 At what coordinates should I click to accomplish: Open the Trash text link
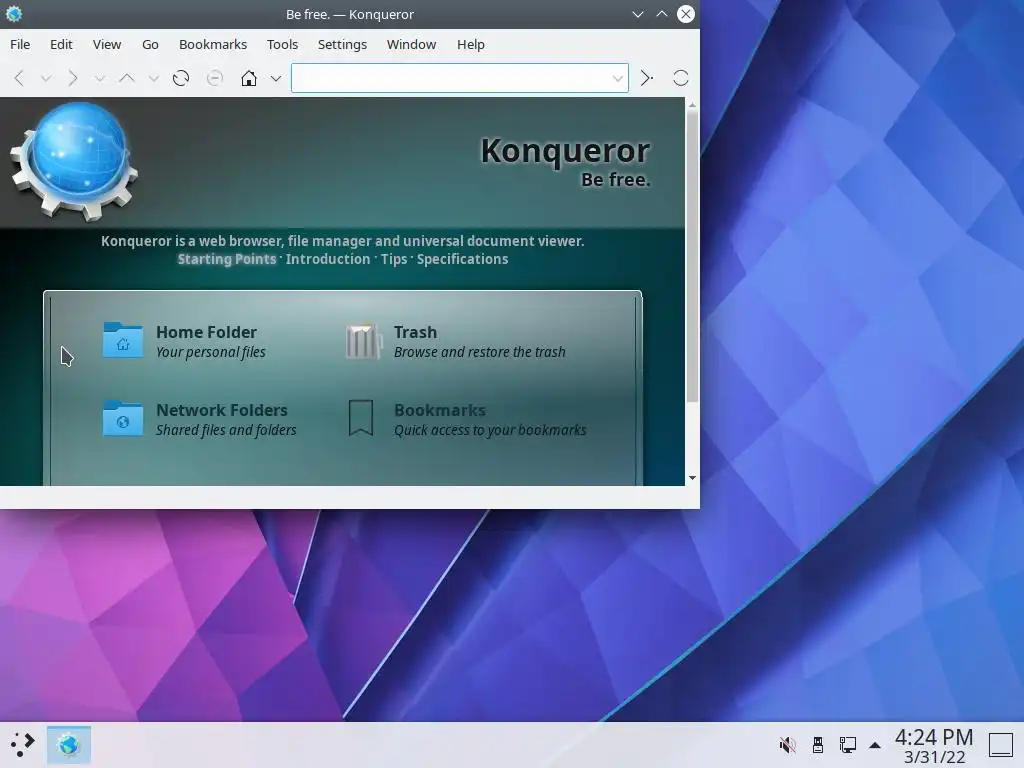coord(415,332)
